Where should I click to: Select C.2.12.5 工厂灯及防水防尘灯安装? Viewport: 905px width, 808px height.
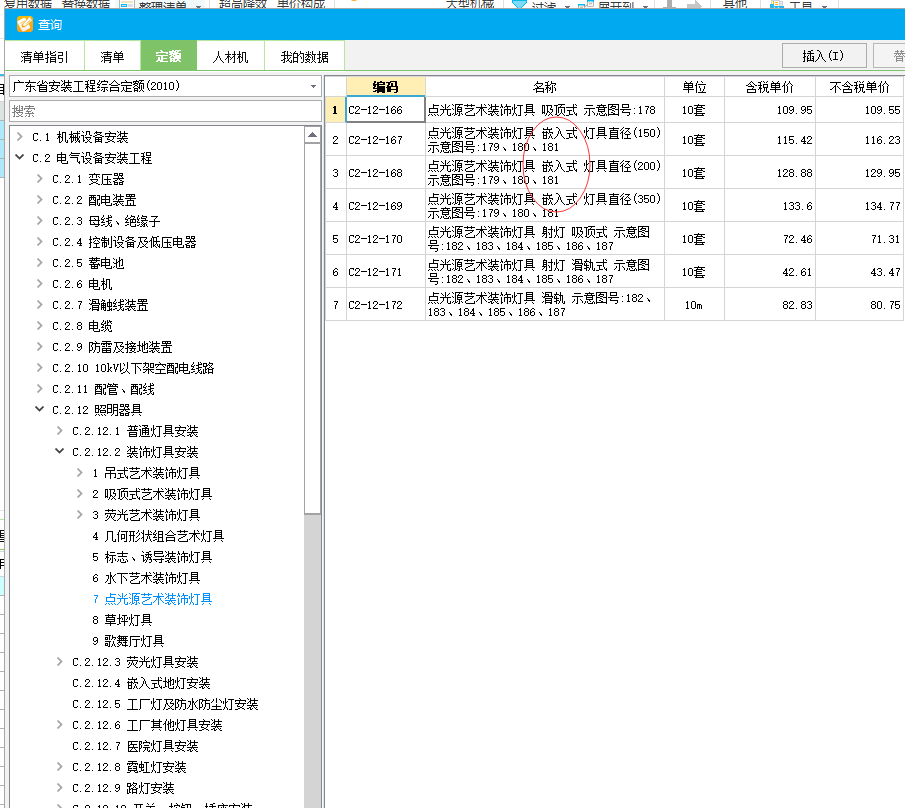(165, 704)
